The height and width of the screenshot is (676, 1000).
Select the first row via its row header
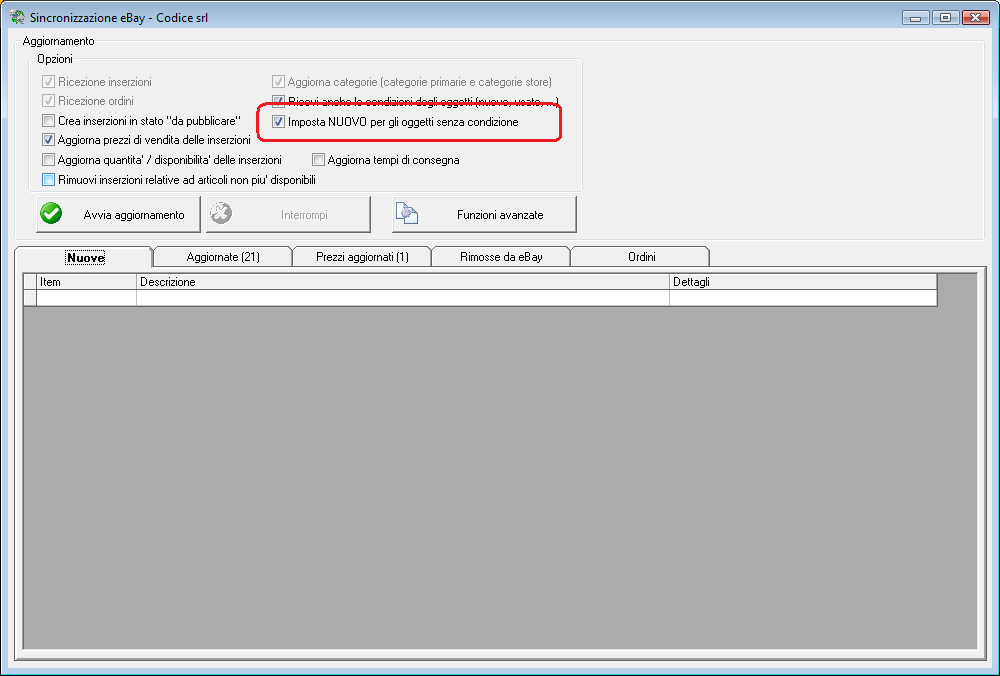30,298
